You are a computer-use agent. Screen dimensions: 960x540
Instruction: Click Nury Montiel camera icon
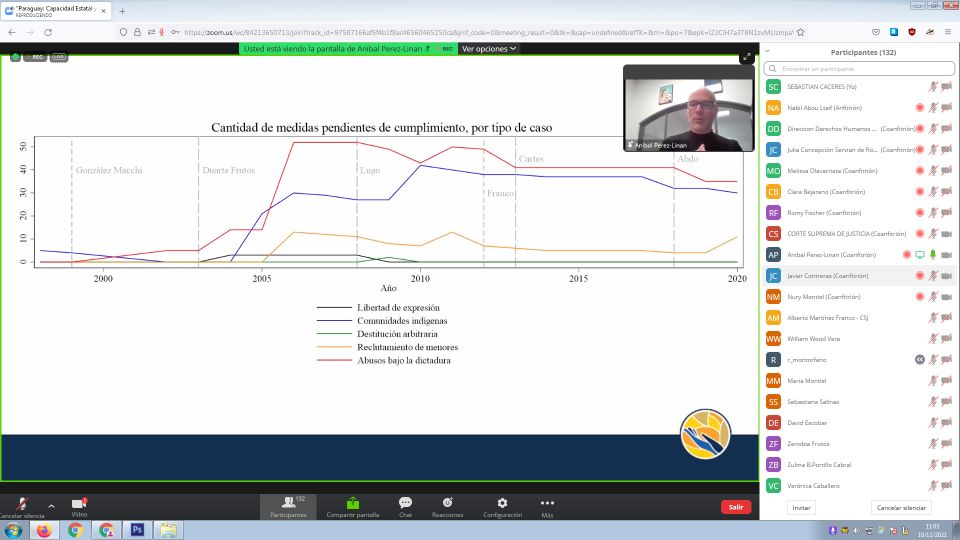tap(947, 297)
